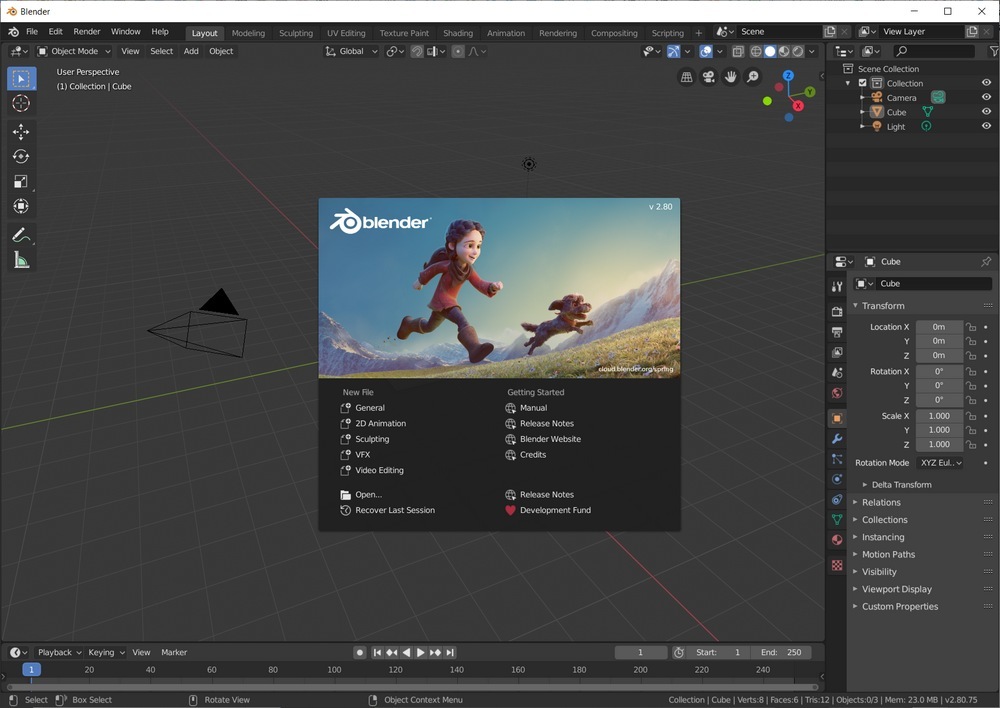Toggle auto keying record button
The width and height of the screenshot is (1000, 708).
360,653
